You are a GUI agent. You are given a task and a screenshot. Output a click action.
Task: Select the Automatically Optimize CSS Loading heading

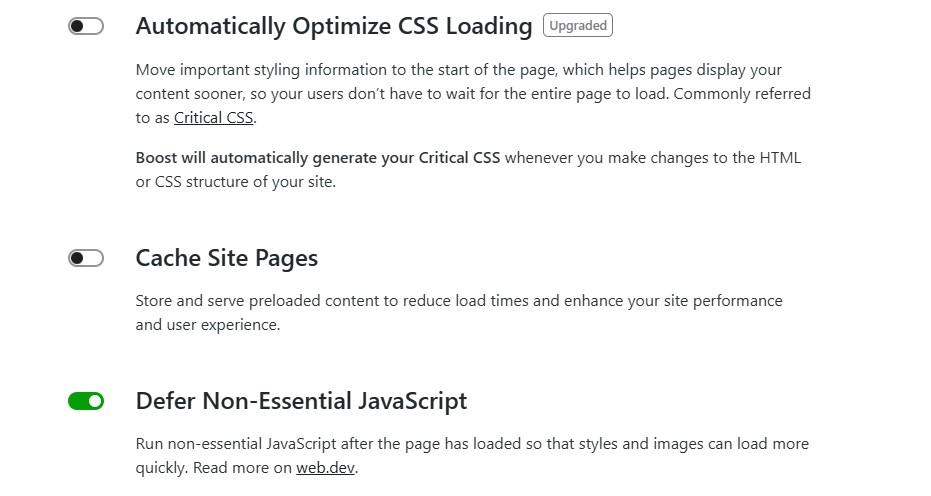[334, 26]
